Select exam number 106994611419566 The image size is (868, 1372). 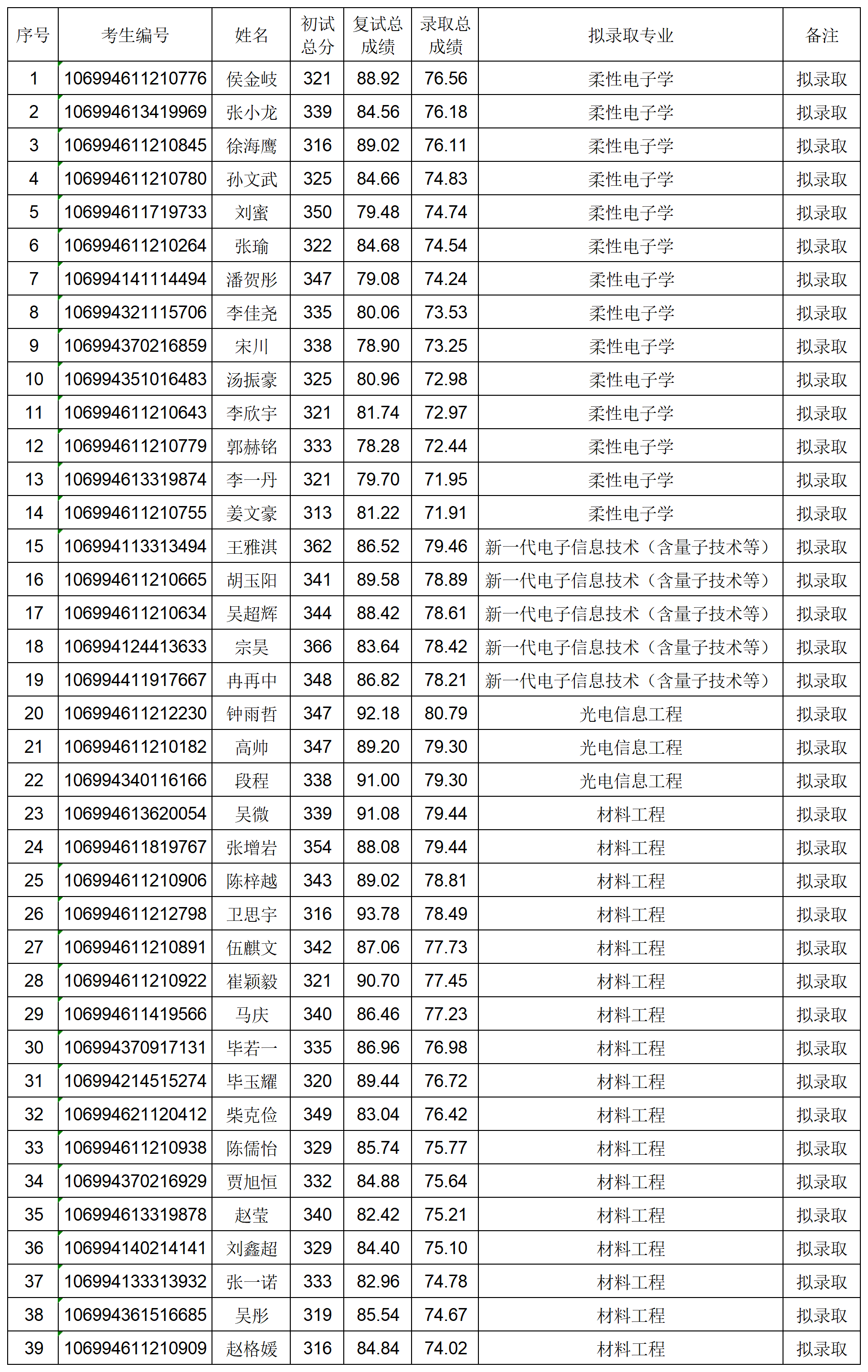click(x=135, y=1014)
